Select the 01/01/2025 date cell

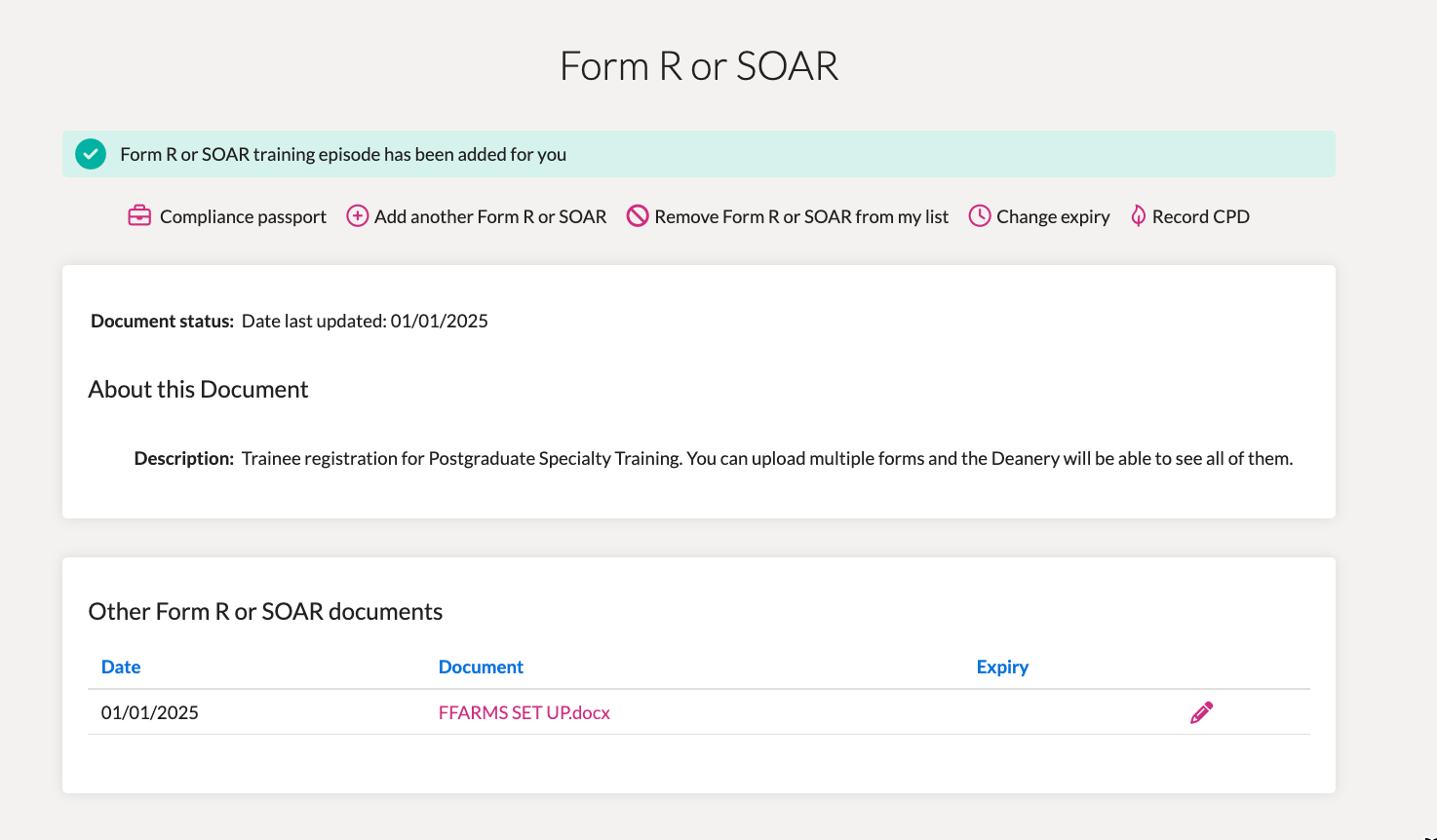[x=150, y=712]
